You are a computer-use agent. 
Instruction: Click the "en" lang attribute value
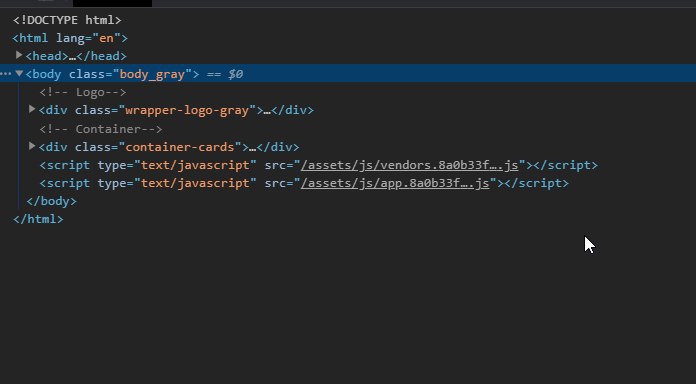tap(107, 38)
